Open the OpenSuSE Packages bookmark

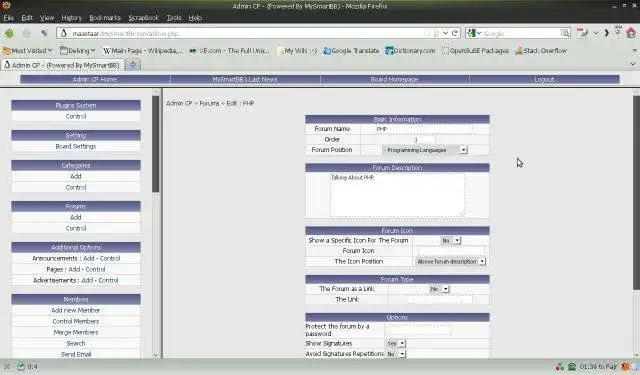476,51
